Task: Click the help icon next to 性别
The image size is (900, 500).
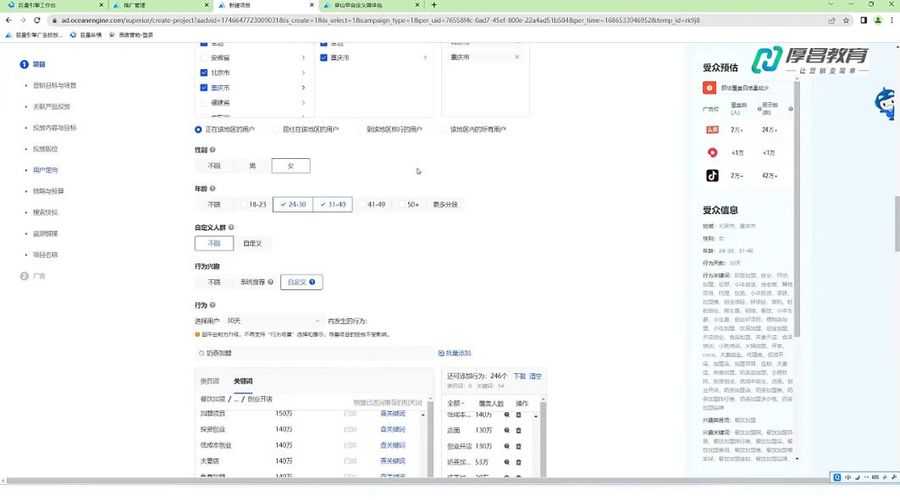Action: 212,149
